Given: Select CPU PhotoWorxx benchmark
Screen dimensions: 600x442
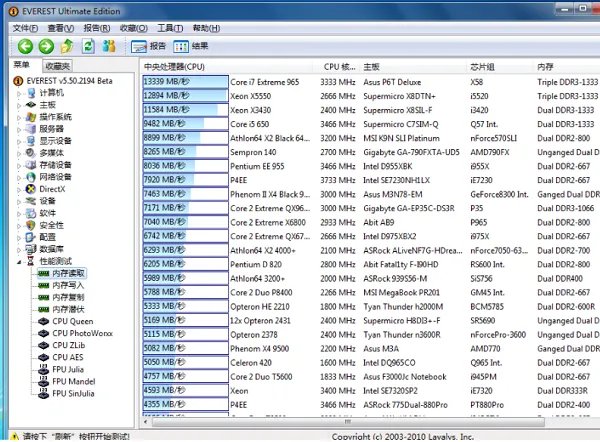Looking at the screenshot, I should tap(84, 333).
